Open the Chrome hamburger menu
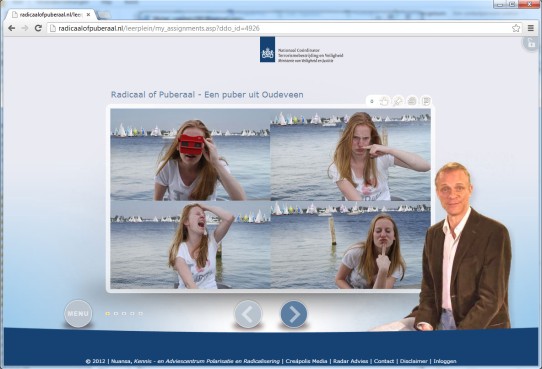 531,28
